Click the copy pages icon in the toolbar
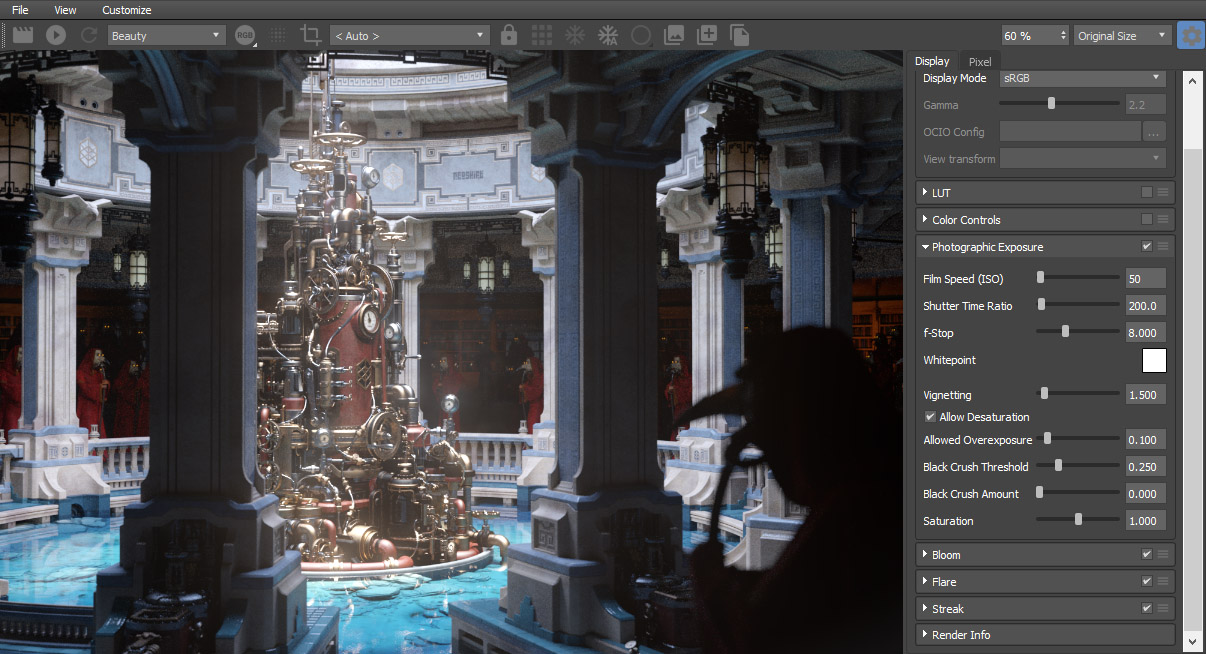 coord(740,35)
